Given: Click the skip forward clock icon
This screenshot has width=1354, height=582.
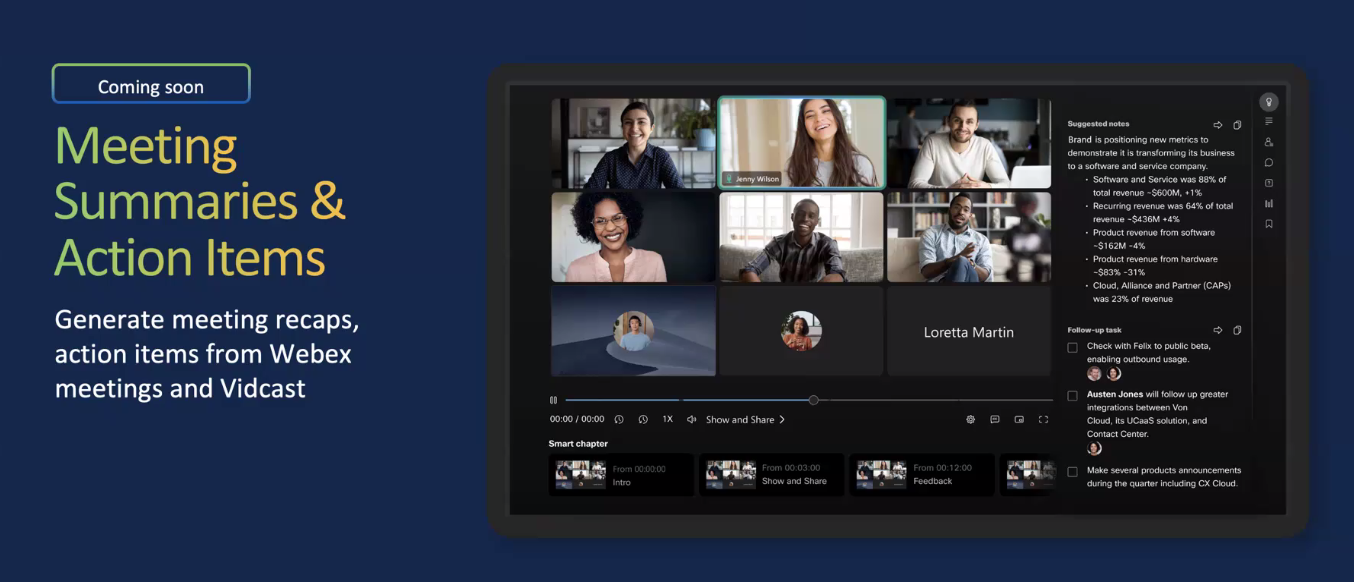Looking at the screenshot, I should coord(643,420).
